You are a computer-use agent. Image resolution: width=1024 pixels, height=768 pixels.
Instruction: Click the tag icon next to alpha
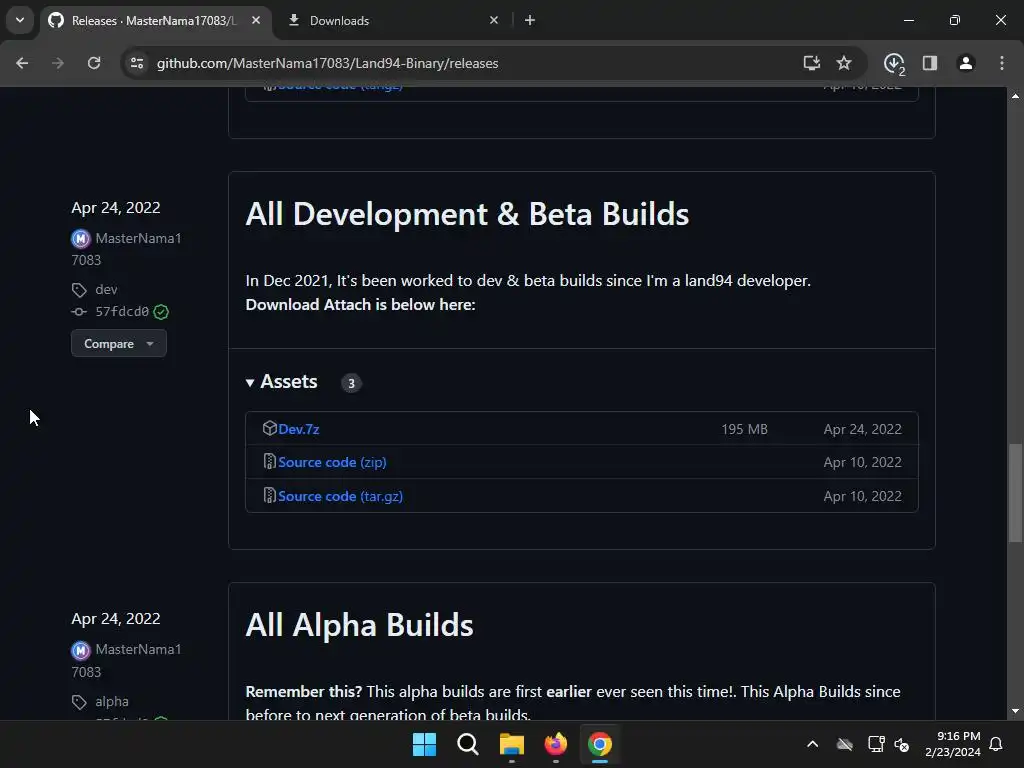(x=79, y=702)
